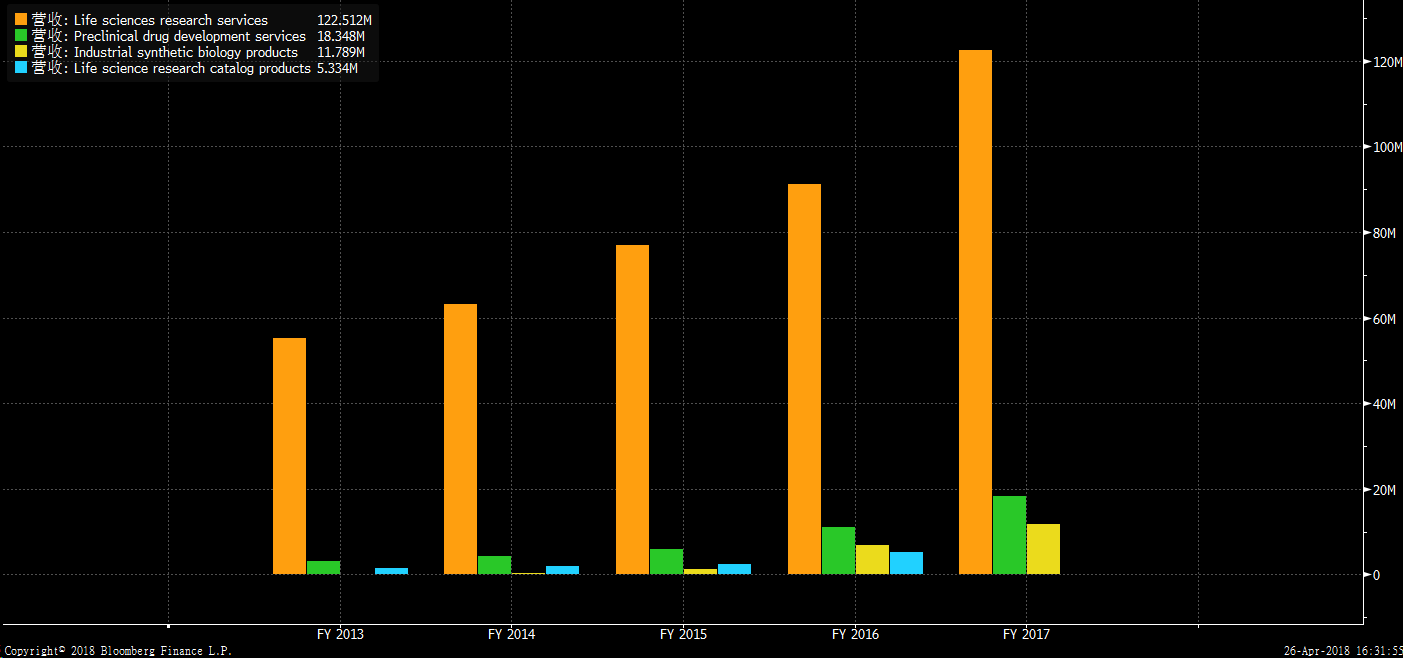This screenshot has height=658, width=1403.
Task: Click the yellow Industrial synthetic biology swatch
Action: point(20,52)
